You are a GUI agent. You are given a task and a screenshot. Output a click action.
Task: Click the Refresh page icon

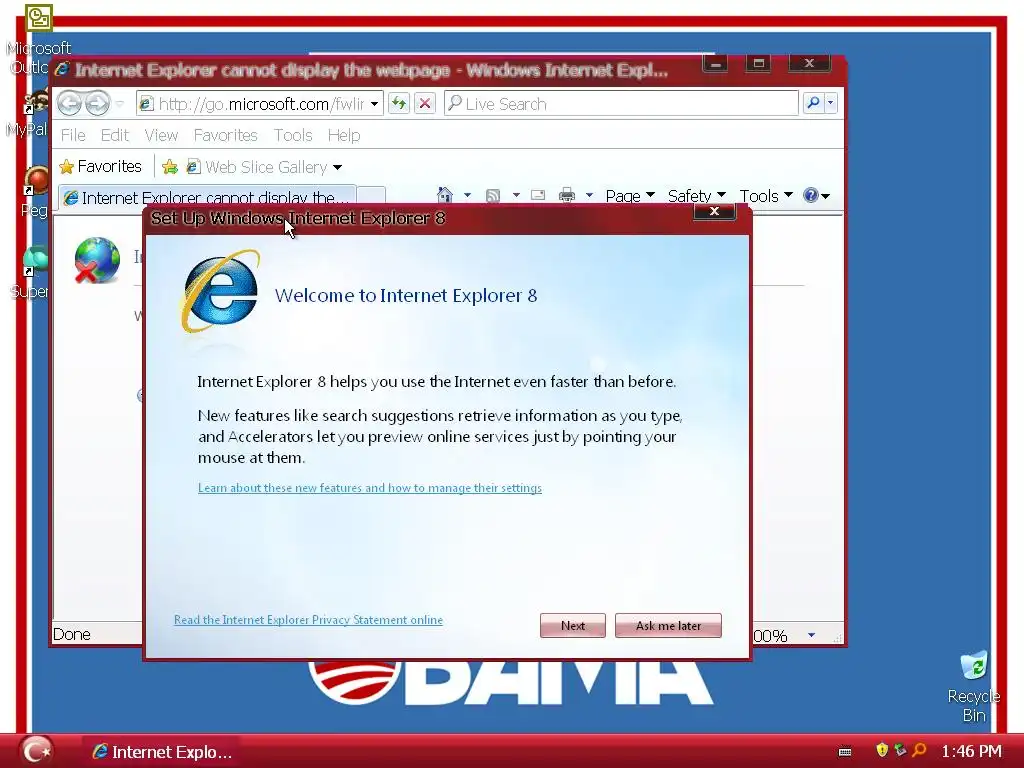(398, 103)
